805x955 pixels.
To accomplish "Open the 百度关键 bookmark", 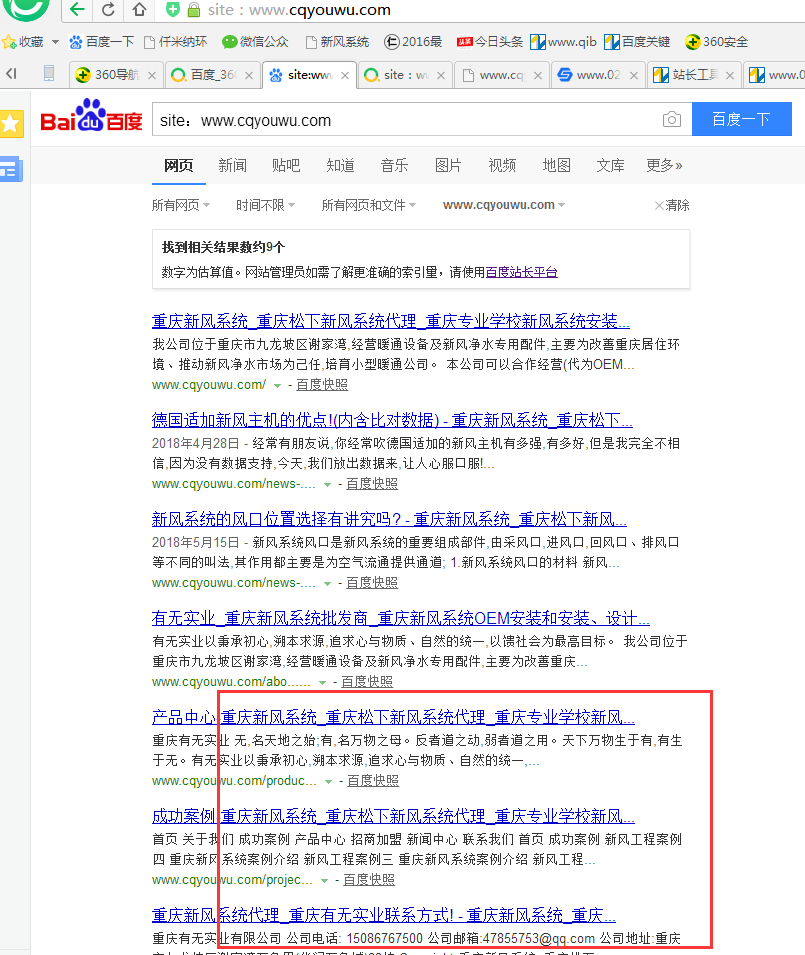I will (x=638, y=42).
